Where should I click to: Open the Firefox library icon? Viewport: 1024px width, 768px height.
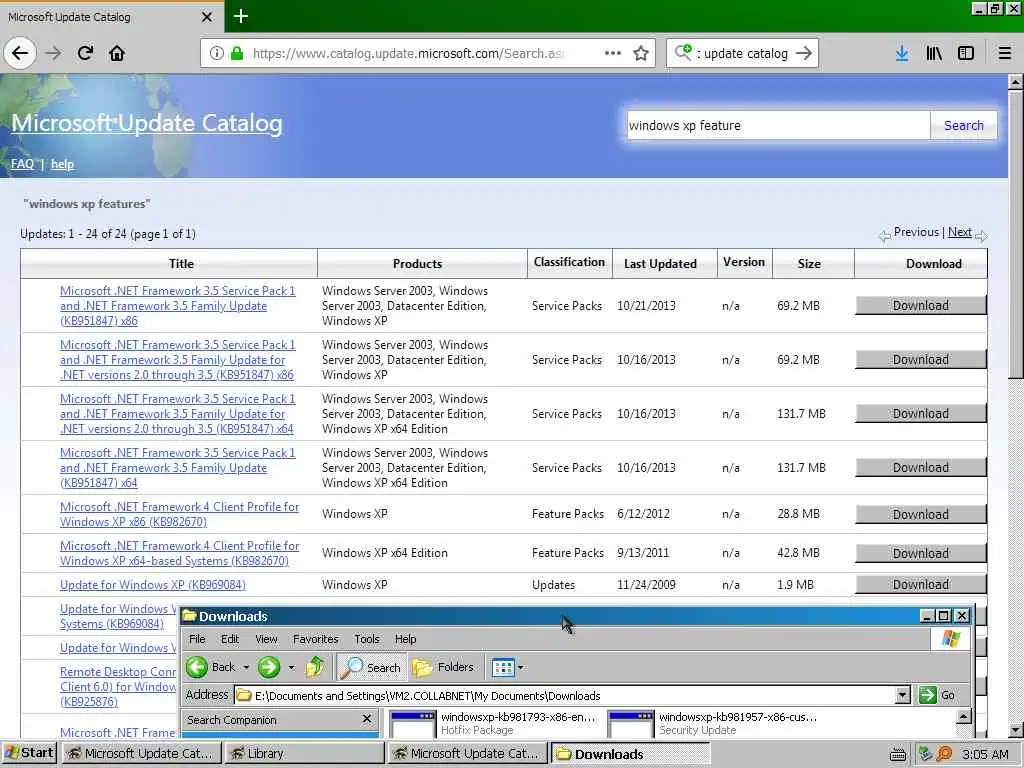click(x=934, y=53)
